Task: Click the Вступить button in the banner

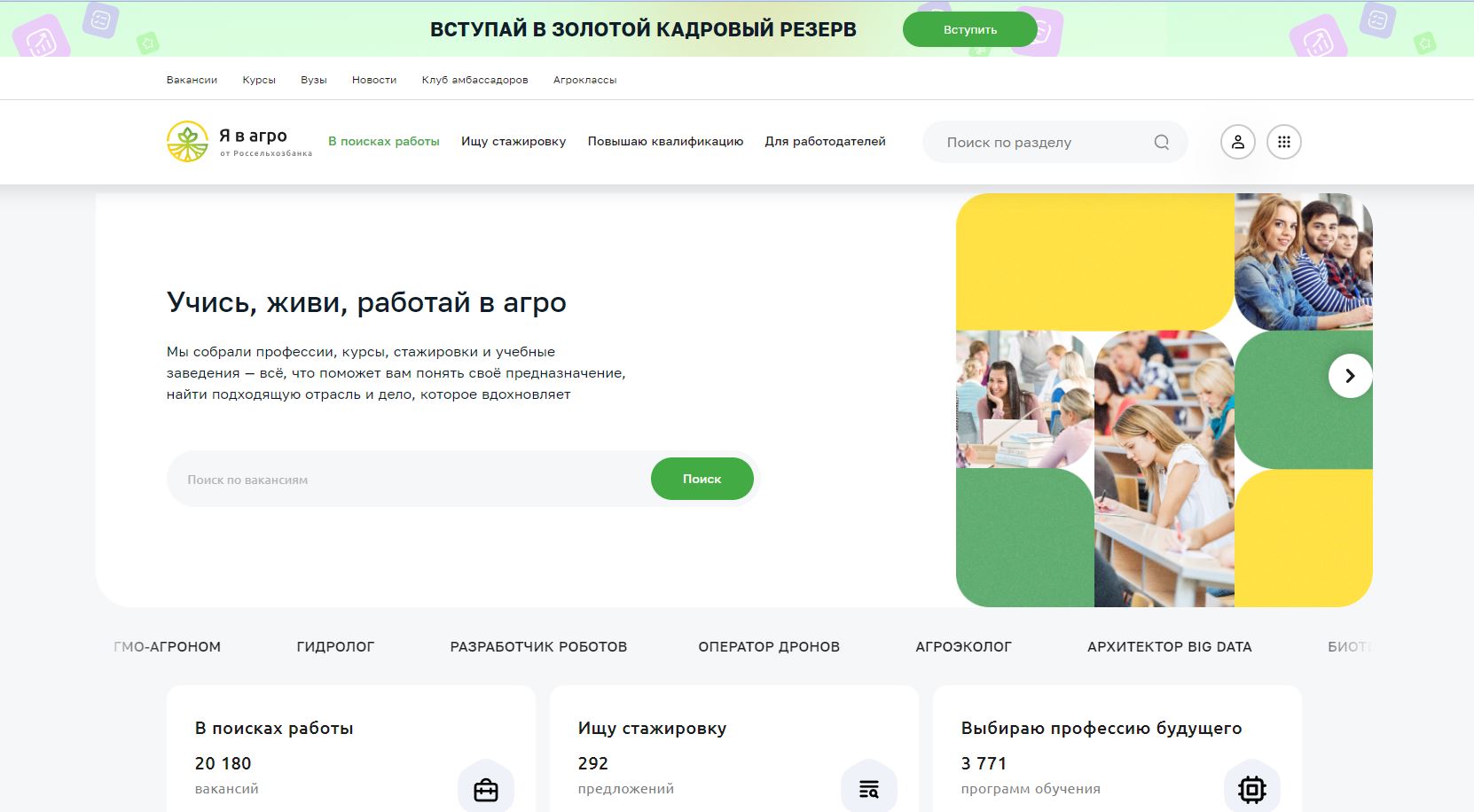Action: tap(970, 29)
